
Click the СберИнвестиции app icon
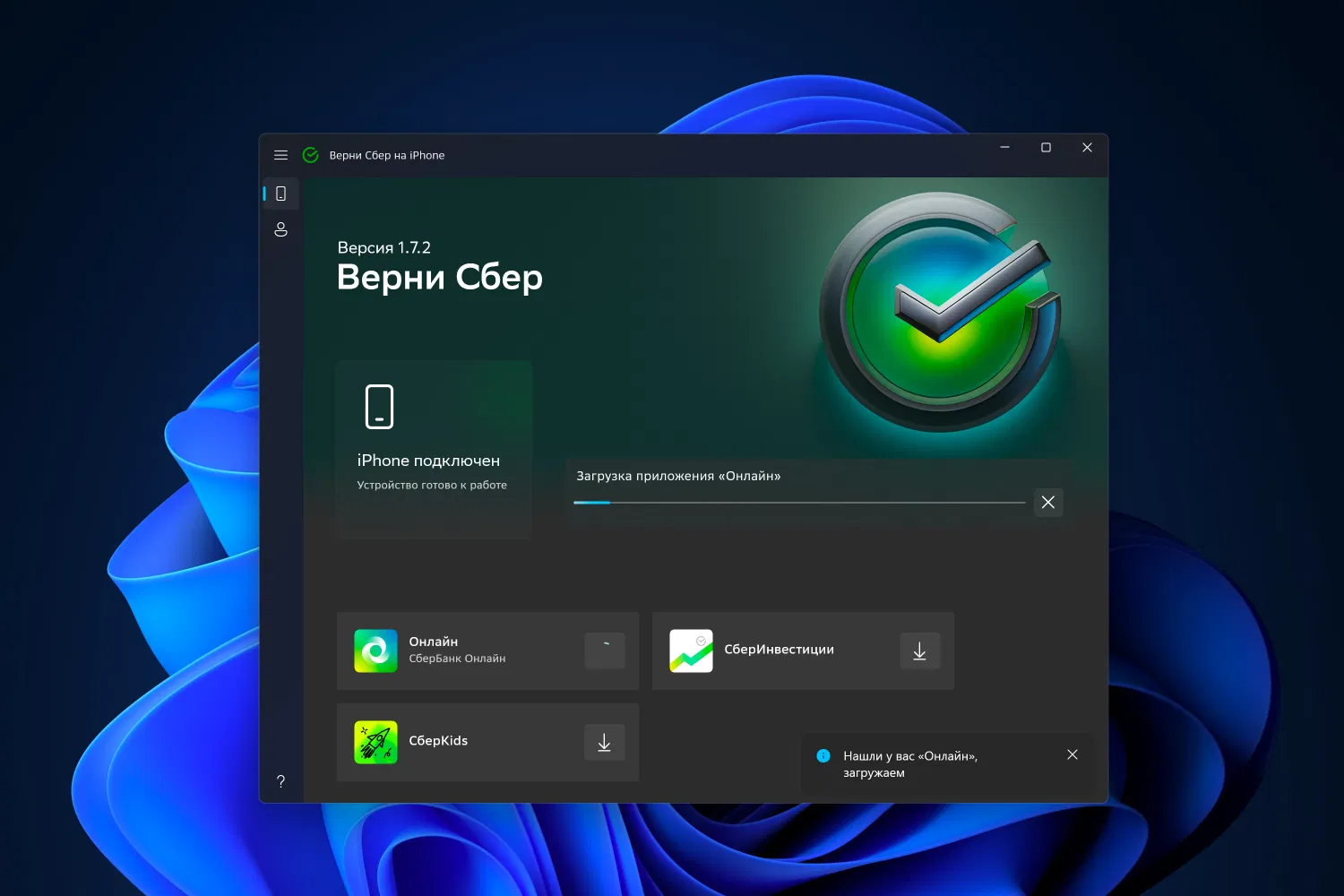(691, 650)
